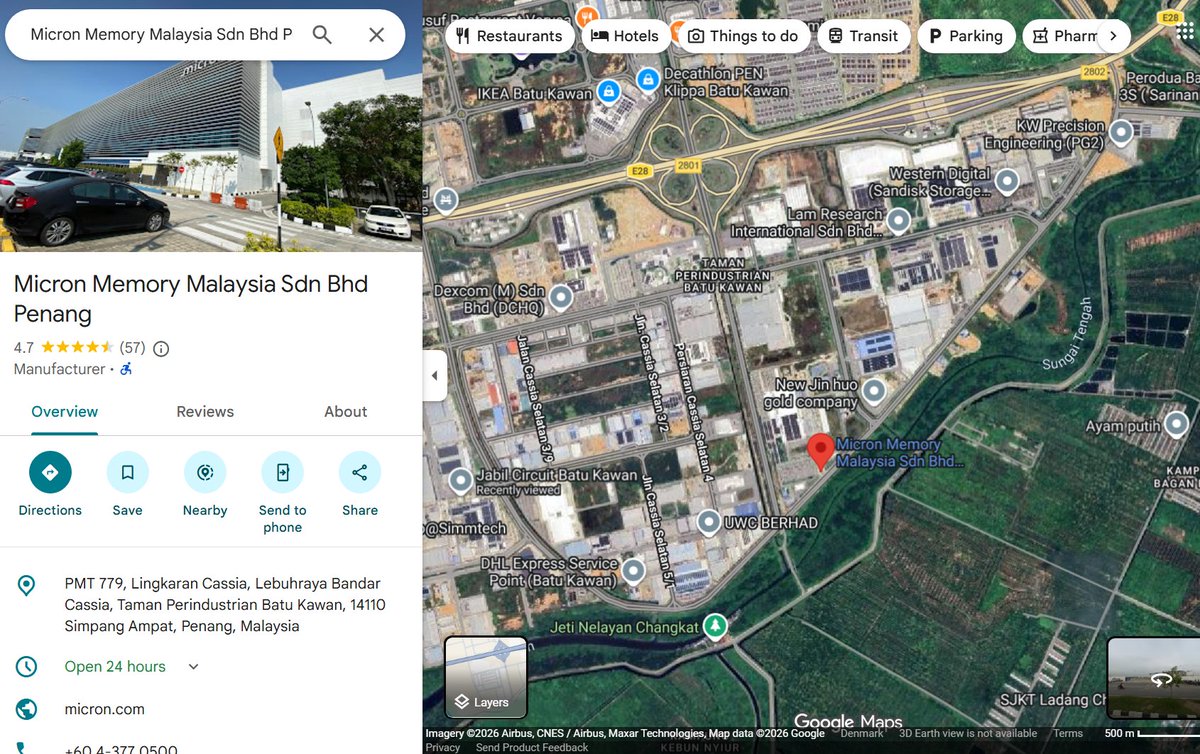Open Directions to Micron Memory
1200x754 pixels.
point(50,472)
